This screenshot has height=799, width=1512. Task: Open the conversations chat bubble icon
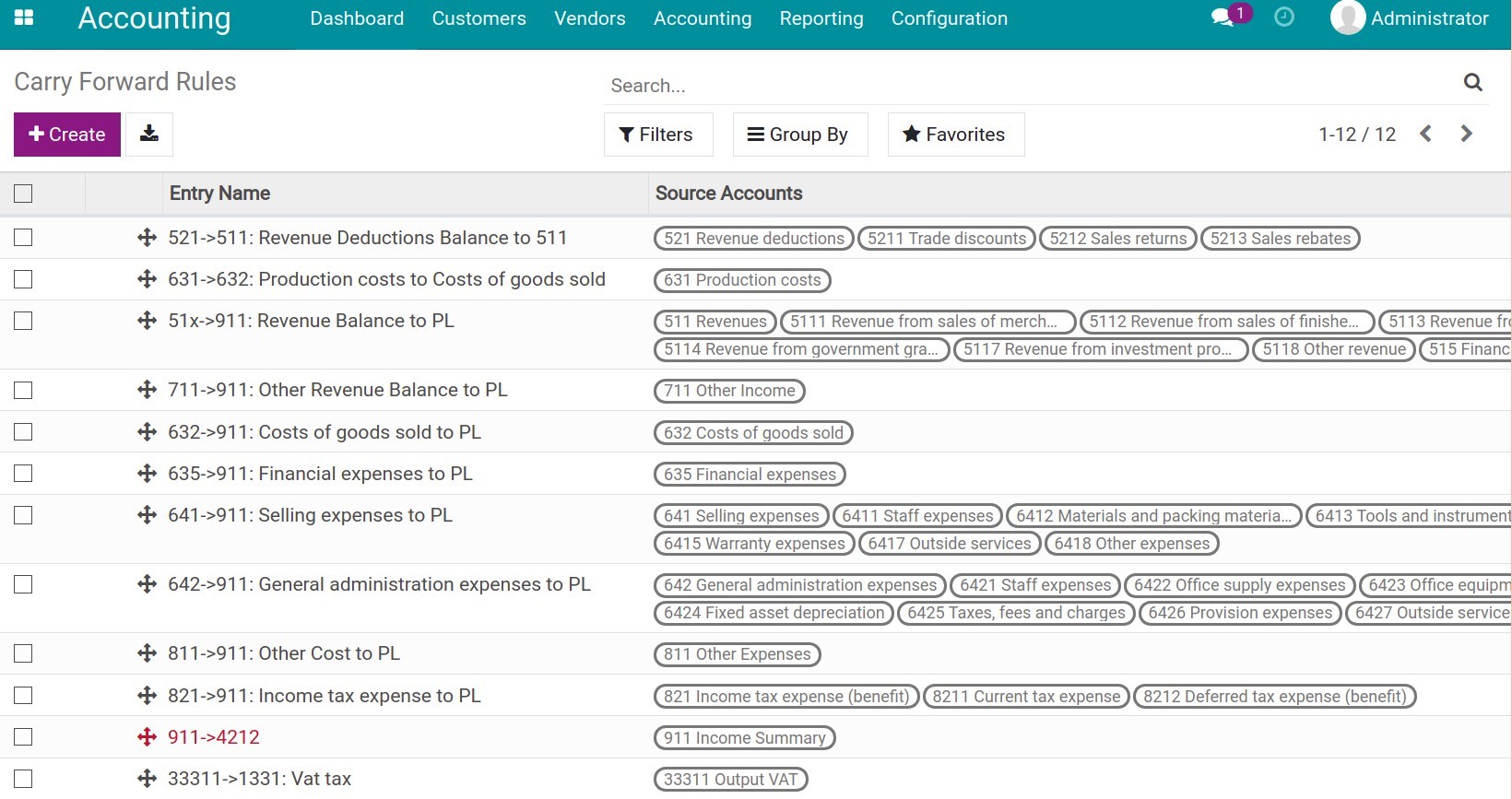[x=1223, y=18]
